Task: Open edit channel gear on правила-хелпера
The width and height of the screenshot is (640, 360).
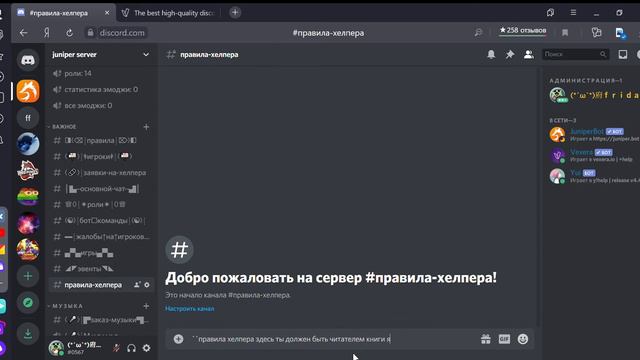Action: [147, 285]
